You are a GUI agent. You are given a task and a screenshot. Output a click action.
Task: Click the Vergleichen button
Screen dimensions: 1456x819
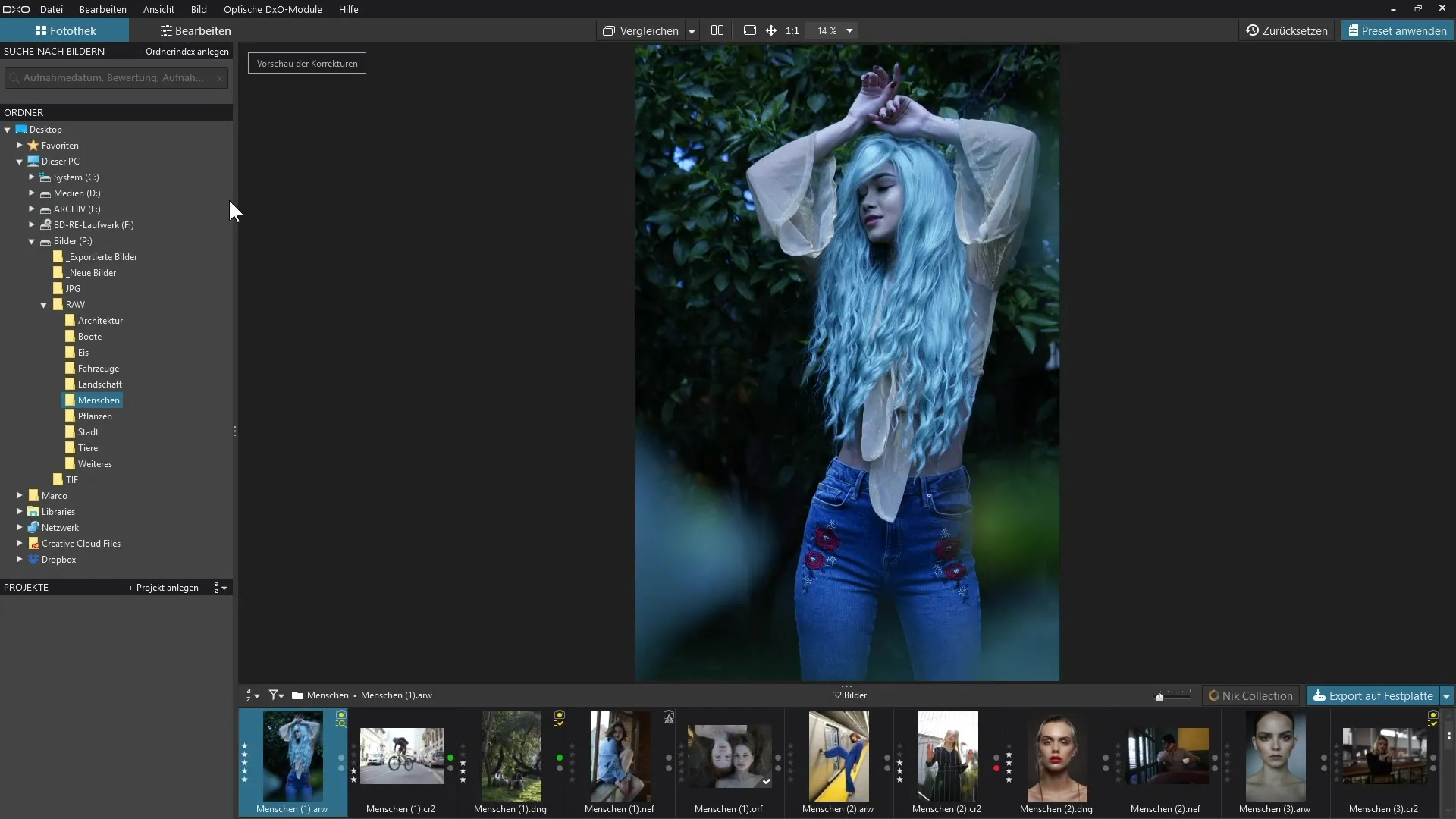coord(641,31)
